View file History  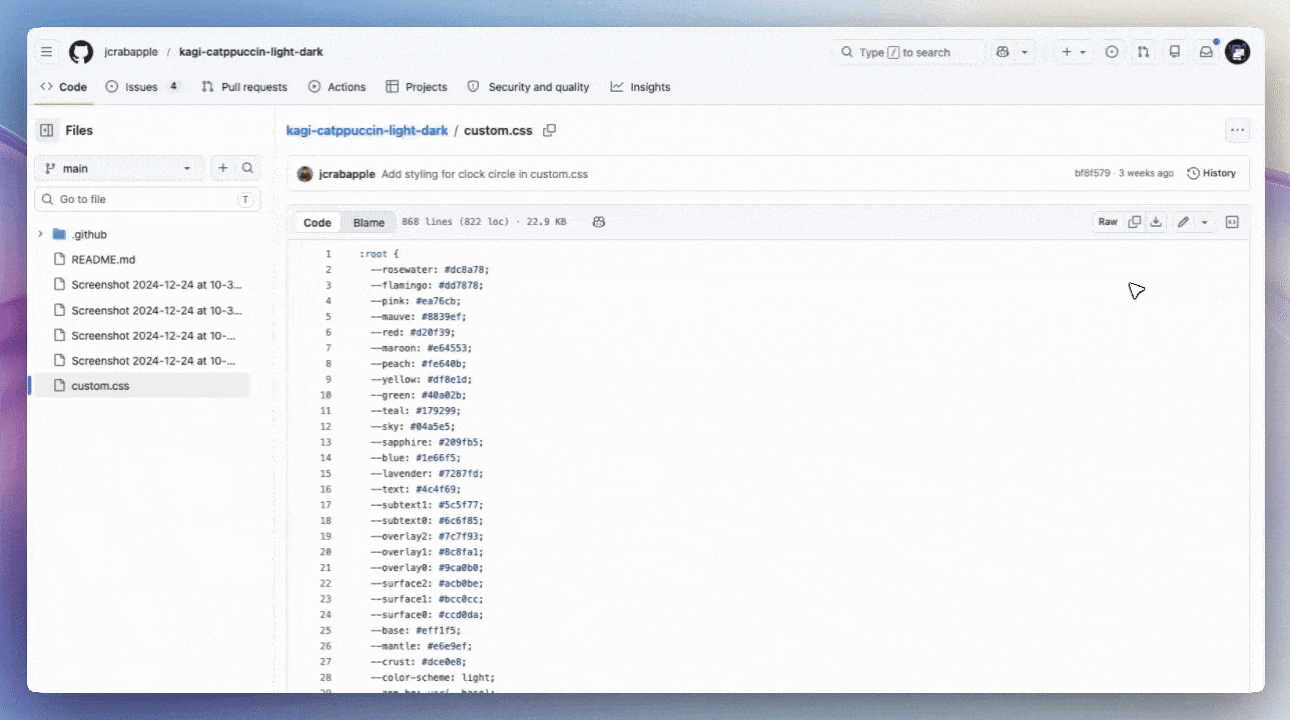(1211, 174)
